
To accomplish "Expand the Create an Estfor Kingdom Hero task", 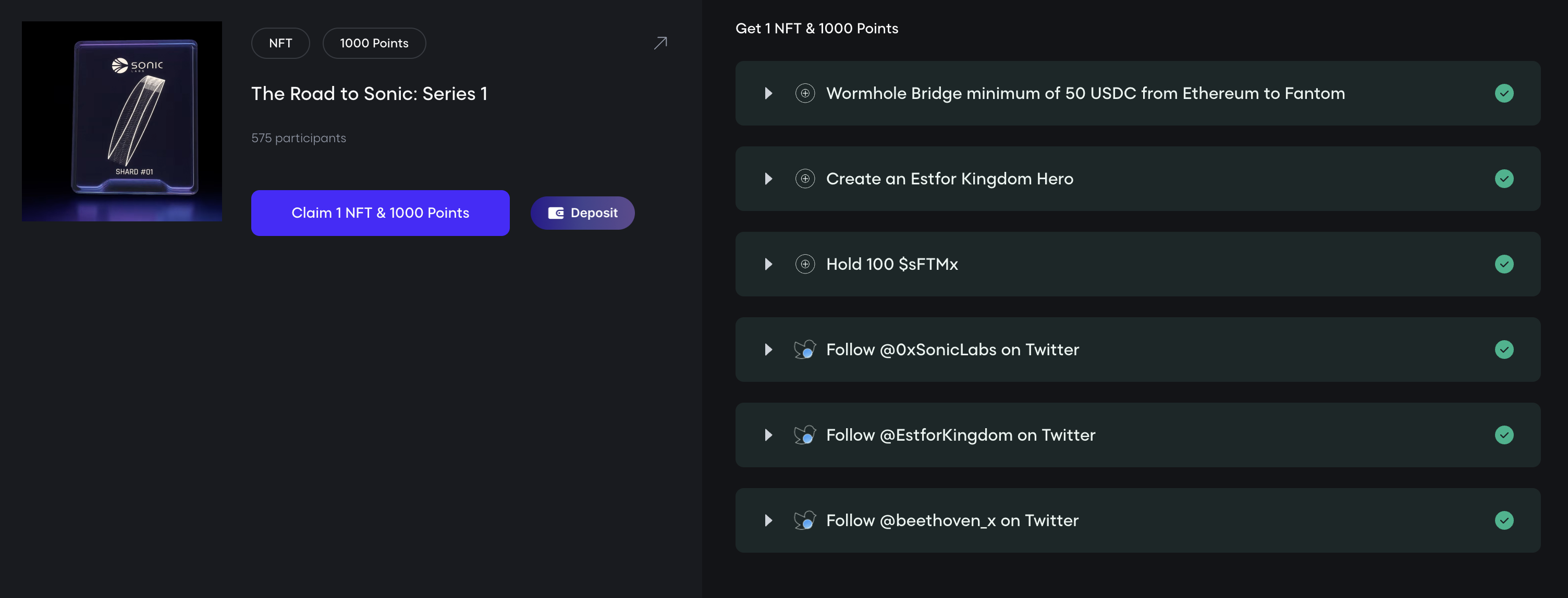I will (x=768, y=179).
